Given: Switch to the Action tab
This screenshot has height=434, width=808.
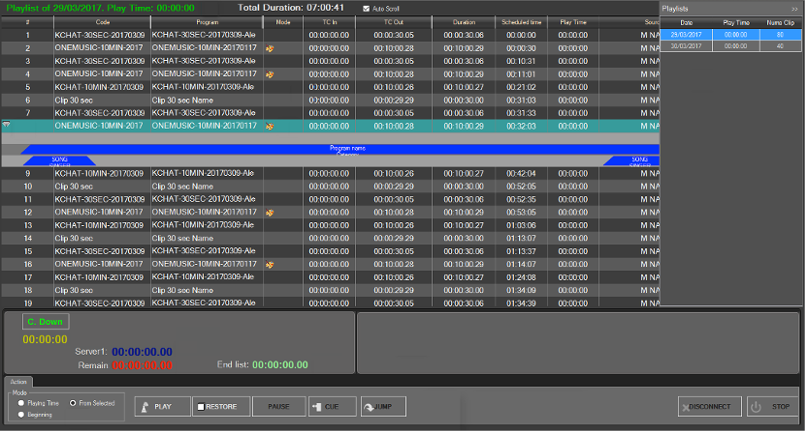Looking at the screenshot, I should 18,382.
